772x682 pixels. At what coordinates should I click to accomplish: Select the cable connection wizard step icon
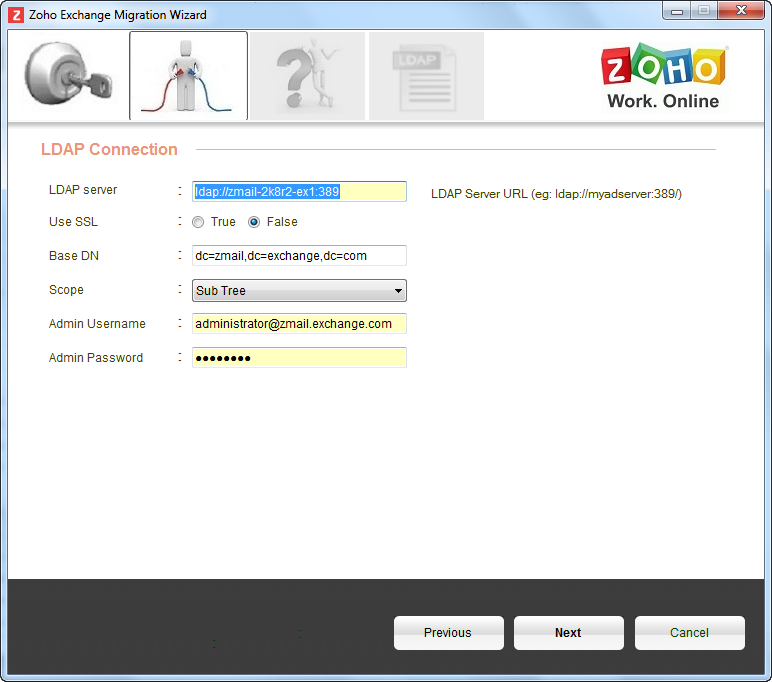click(188, 76)
